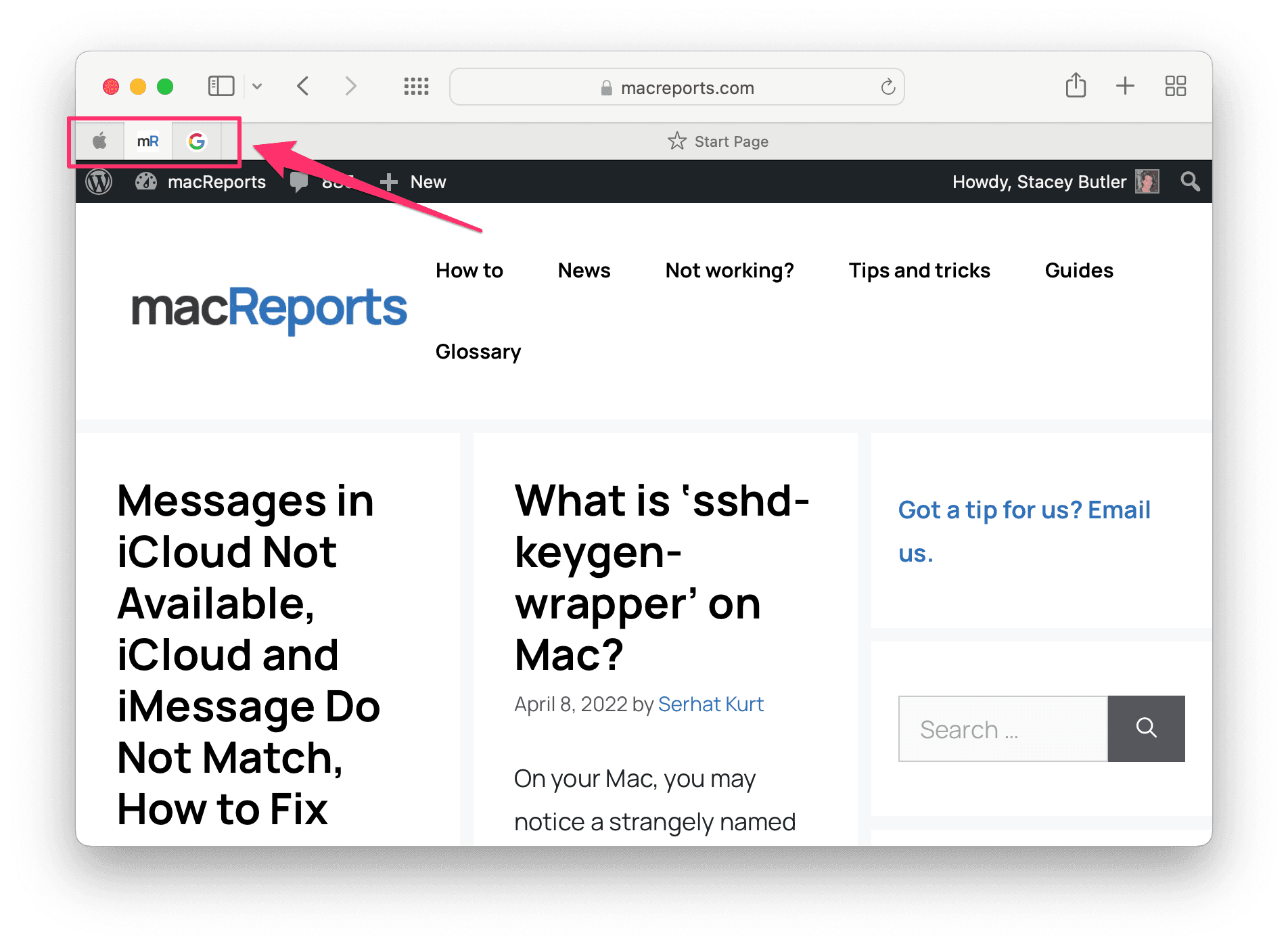Open the 'How to' navigation menu
This screenshot has width=1288, height=946.
pyautogui.click(x=469, y=270)
